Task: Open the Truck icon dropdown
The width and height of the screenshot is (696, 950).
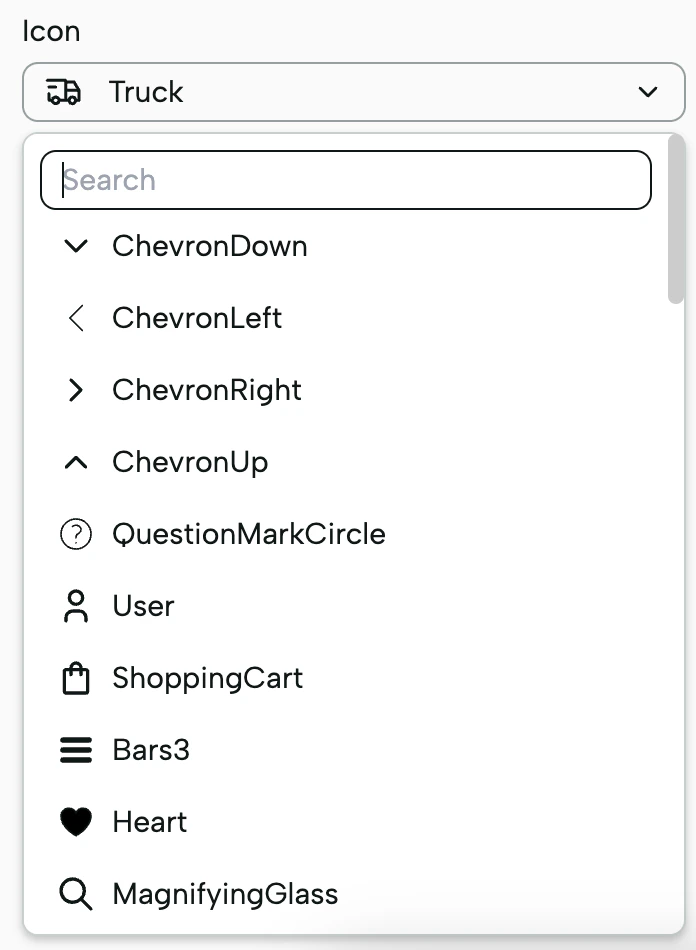Action: (350, 92)
